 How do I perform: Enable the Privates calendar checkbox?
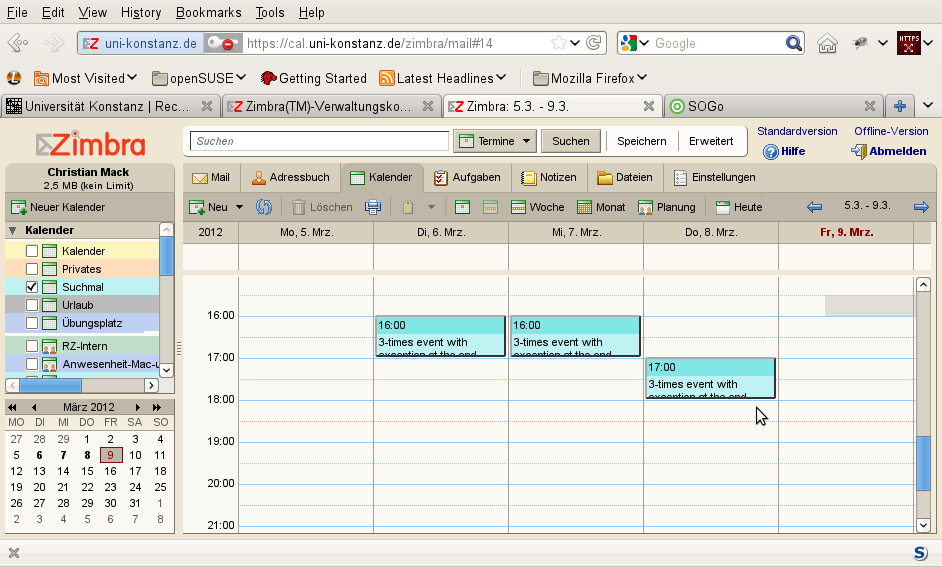click(32, 269)
